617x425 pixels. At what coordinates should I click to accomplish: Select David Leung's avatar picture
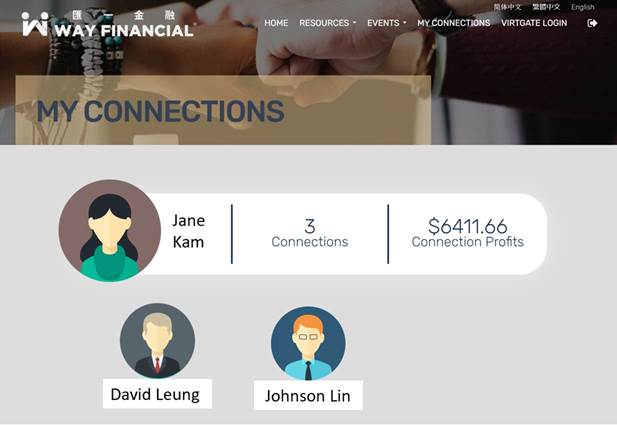[157, 340]
